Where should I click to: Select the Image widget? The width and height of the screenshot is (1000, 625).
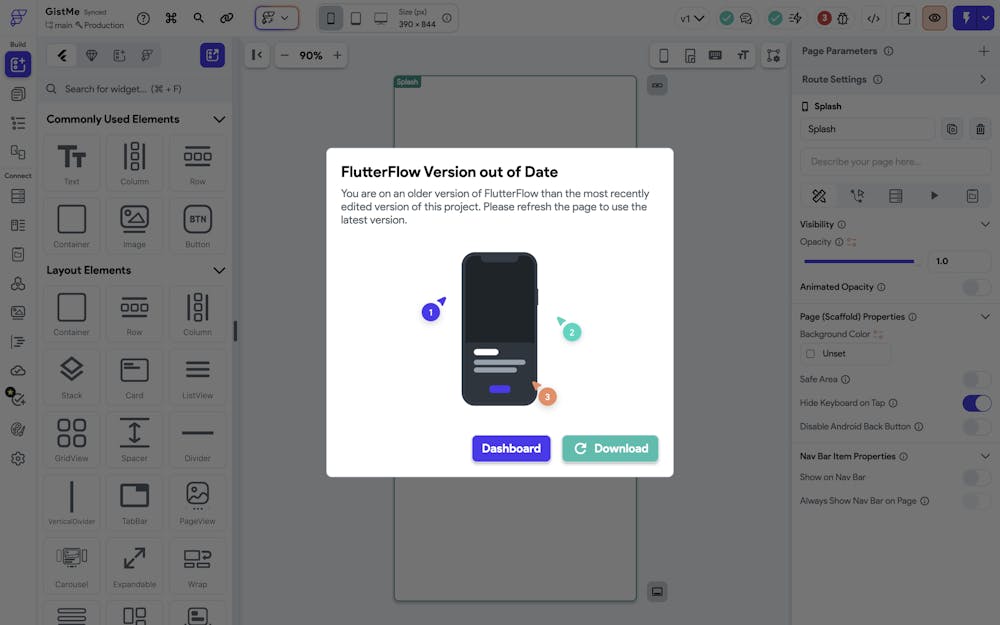(134, 226)
